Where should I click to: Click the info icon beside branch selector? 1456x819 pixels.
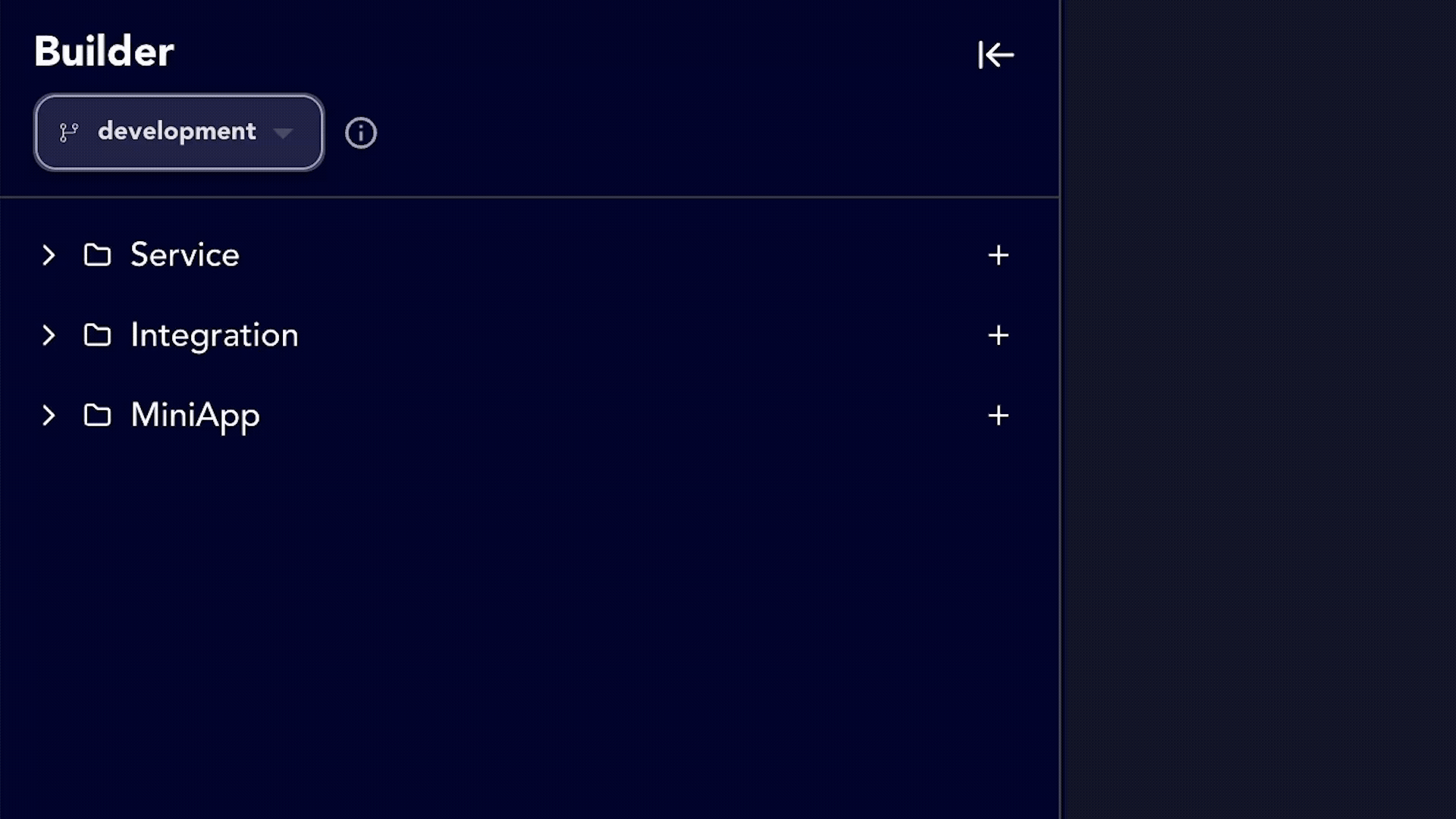(x=361, y=133)
